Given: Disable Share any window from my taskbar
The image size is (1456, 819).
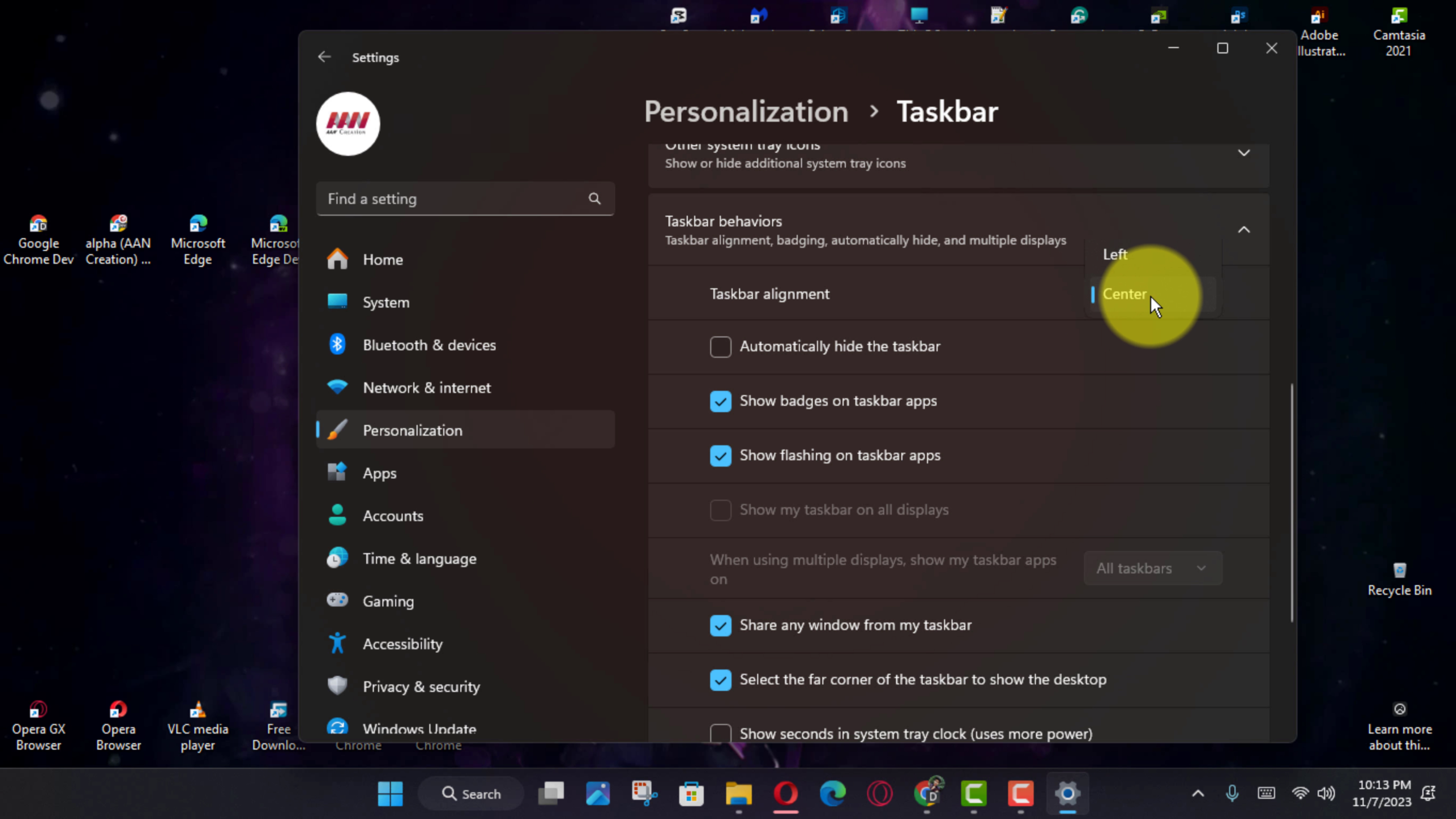Looking at the screenshot, I should click(x=720, y=625).
